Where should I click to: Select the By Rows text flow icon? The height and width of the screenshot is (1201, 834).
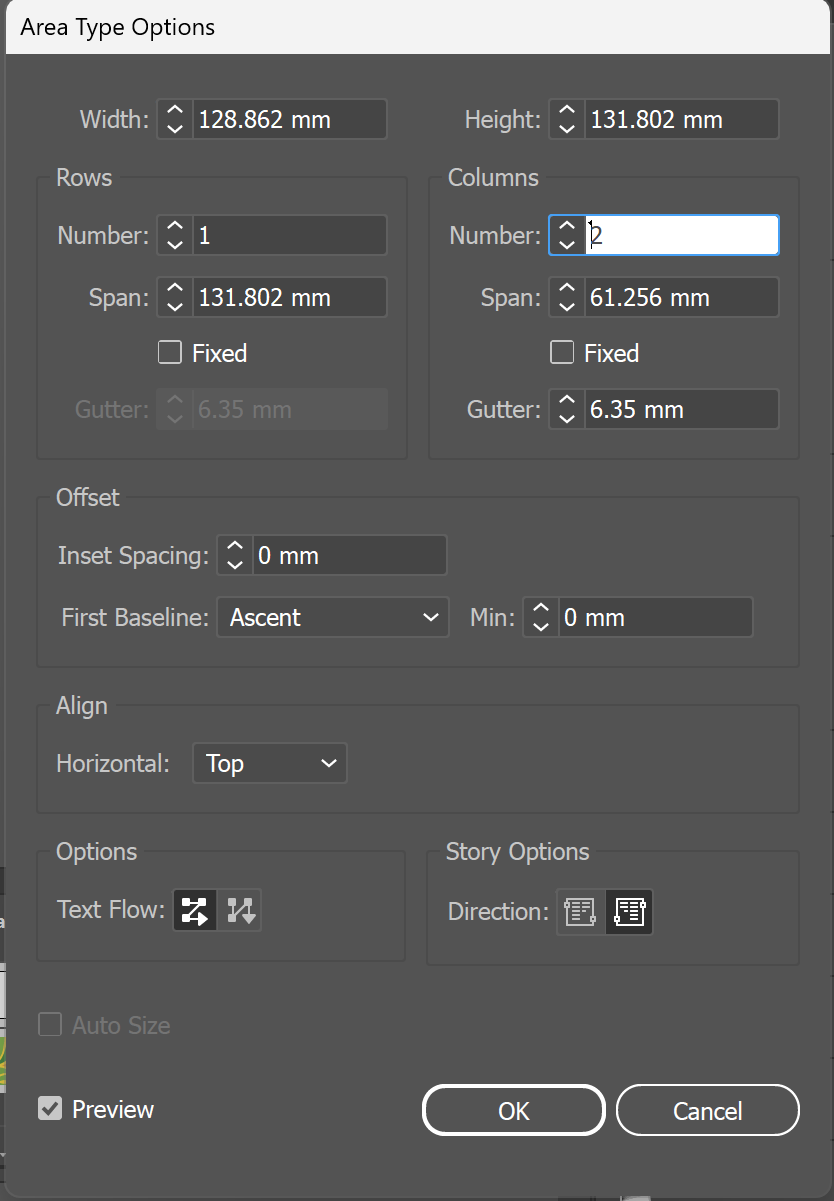(x=195, y=910)
